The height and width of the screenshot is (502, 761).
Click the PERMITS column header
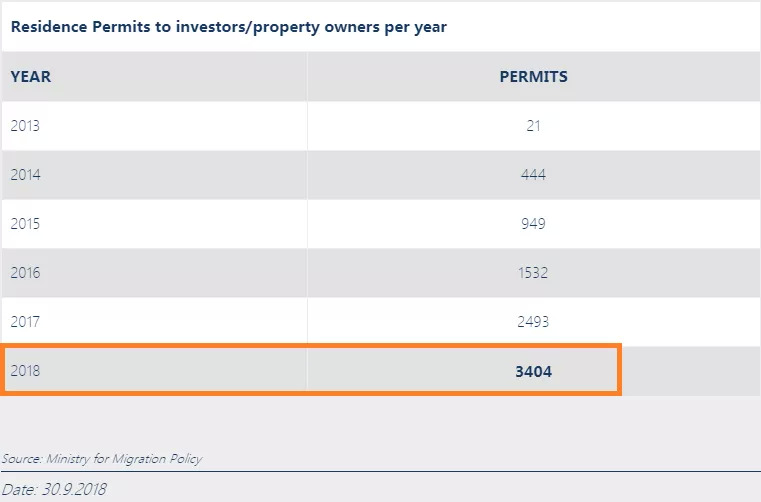click(533, 76)
